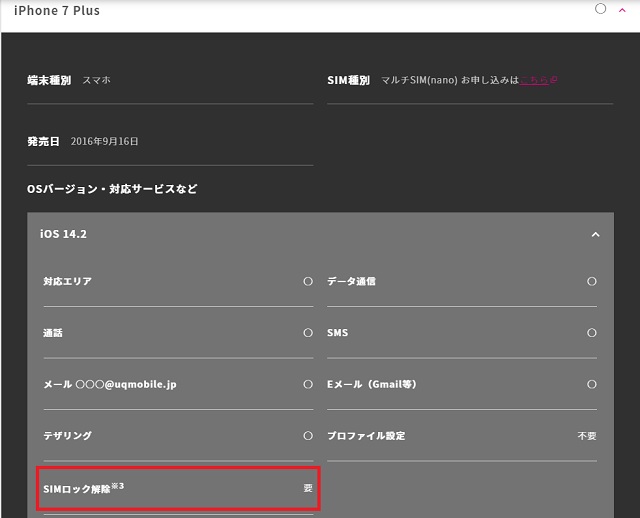Image resolution: width=640 pixels, height=518 pixels.
Task: Click the 不要 value for プロファイル設定
Action: click(x=586, y=436)
